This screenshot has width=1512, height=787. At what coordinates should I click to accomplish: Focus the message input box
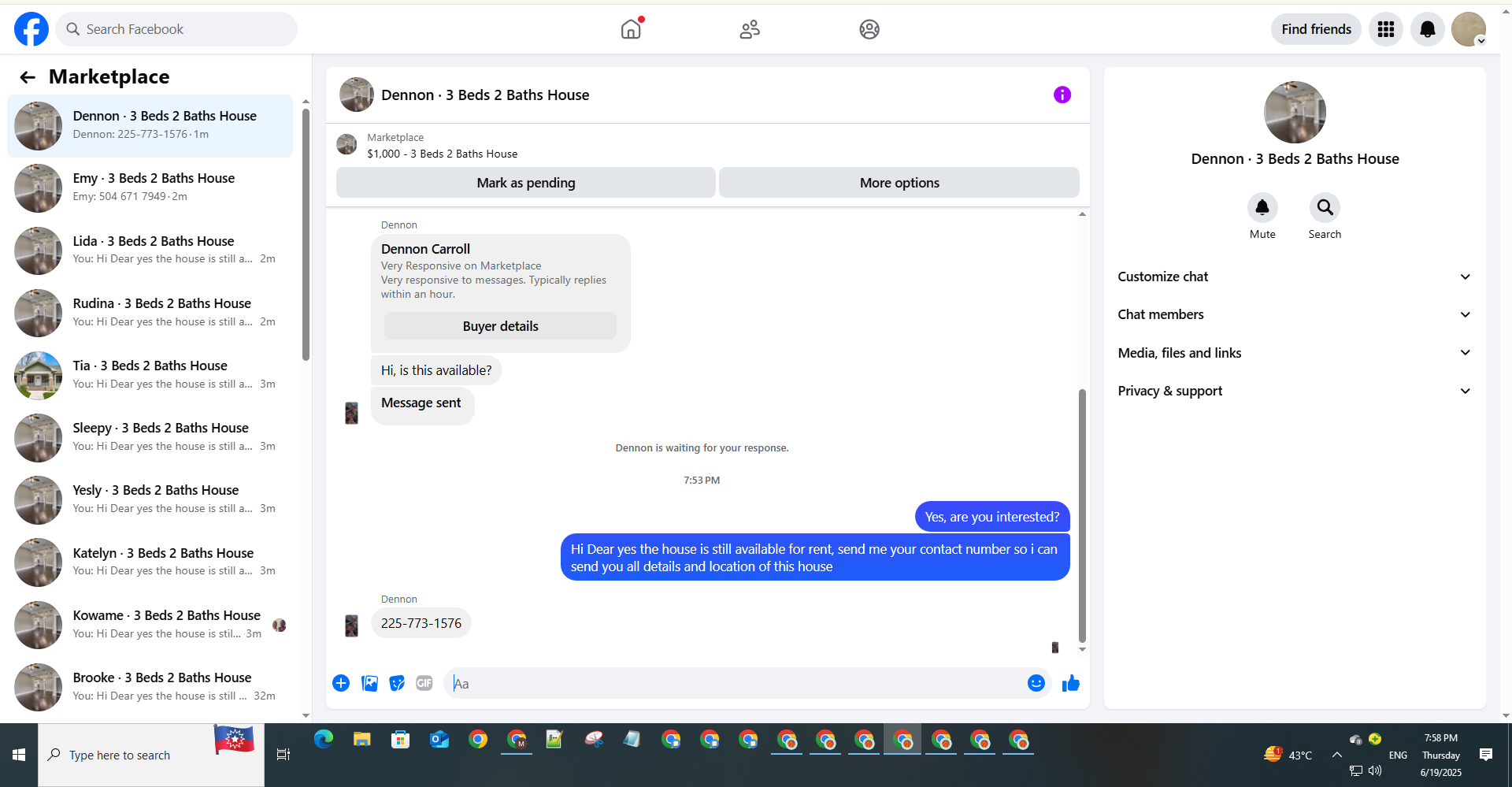click(735, 683)
